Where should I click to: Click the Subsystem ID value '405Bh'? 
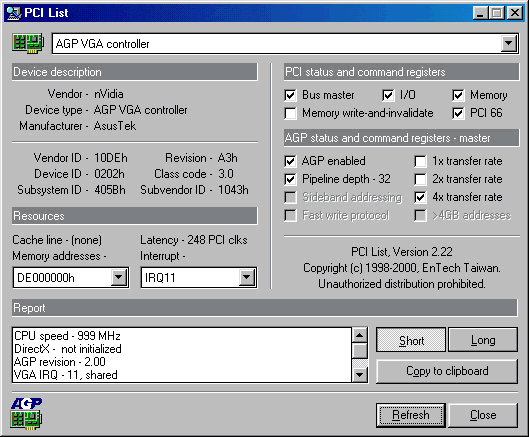coord(110,190)
